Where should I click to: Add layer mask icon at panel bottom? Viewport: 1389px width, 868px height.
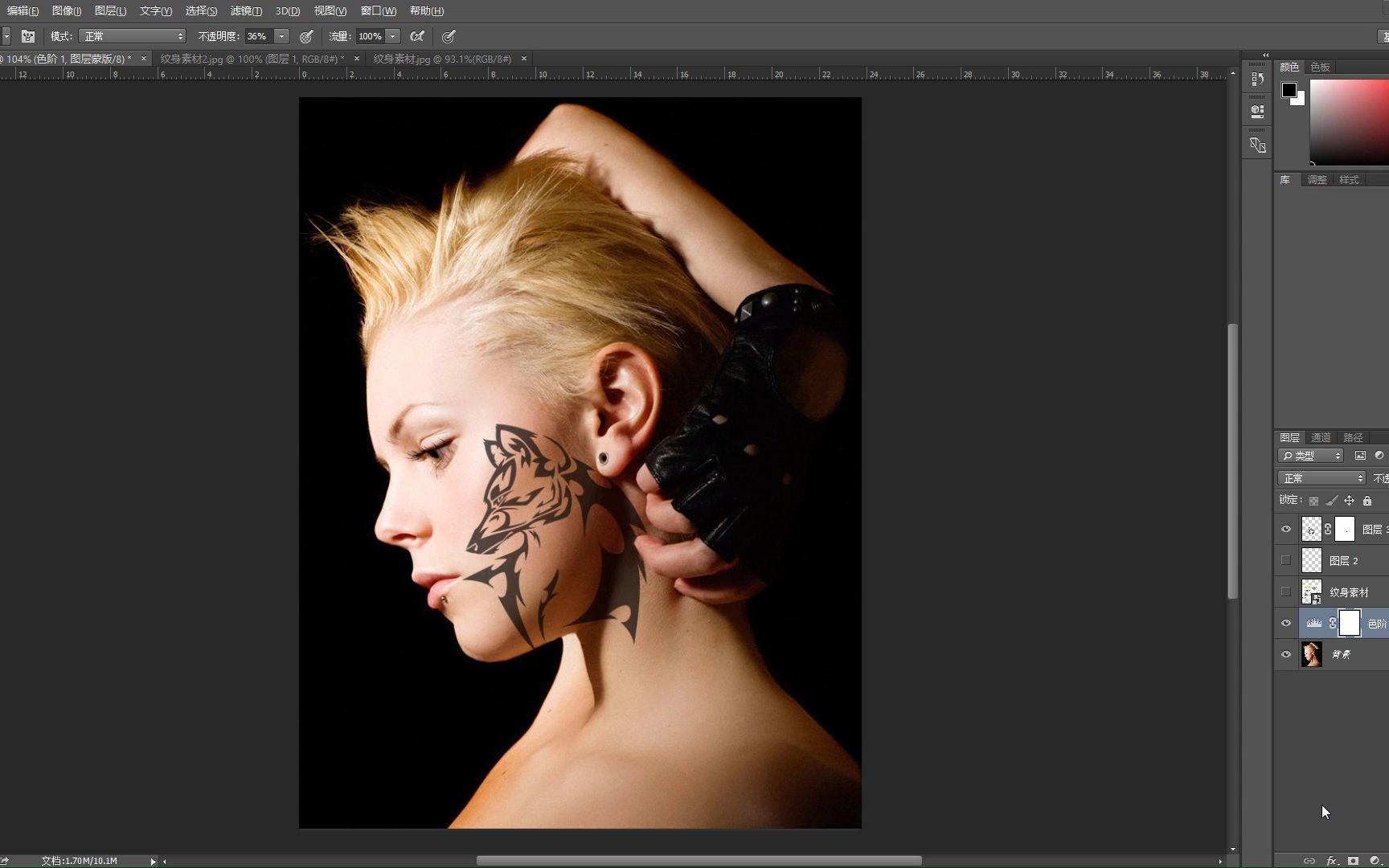coord(1354,861)
